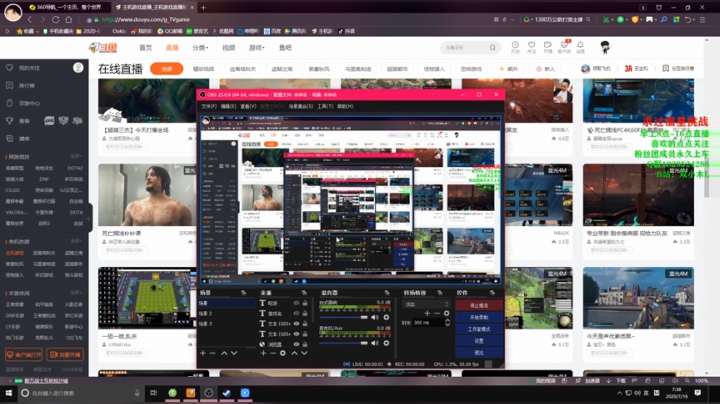Screen dimensions: 720x404
Task: Toggle eye icon of topmost OBS text source
Action: pyautogui.click(x=296, y=303)
